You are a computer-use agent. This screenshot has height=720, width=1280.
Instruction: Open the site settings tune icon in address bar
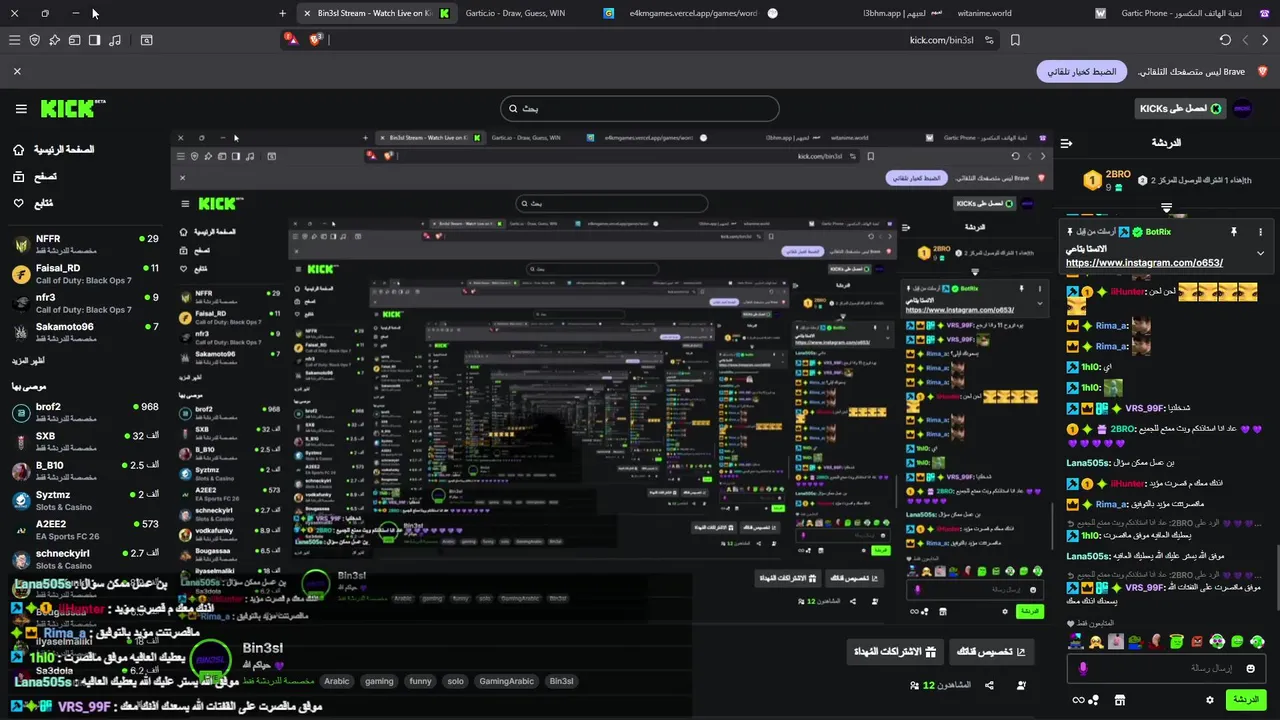click(x=989, y=40)
